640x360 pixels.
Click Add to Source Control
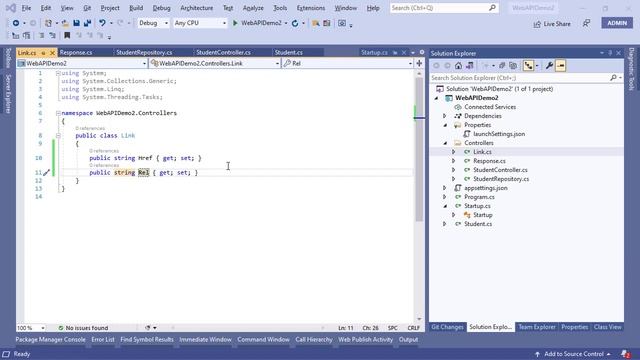coord(573,354)
